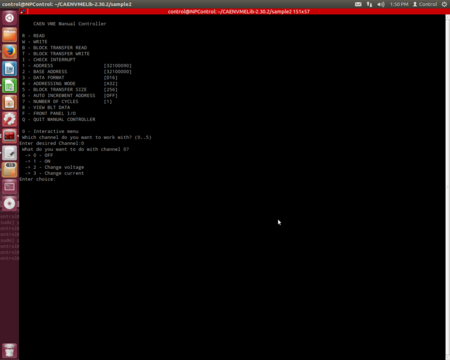Open LibreOffice Writer from the launcher

coord(9,69)
